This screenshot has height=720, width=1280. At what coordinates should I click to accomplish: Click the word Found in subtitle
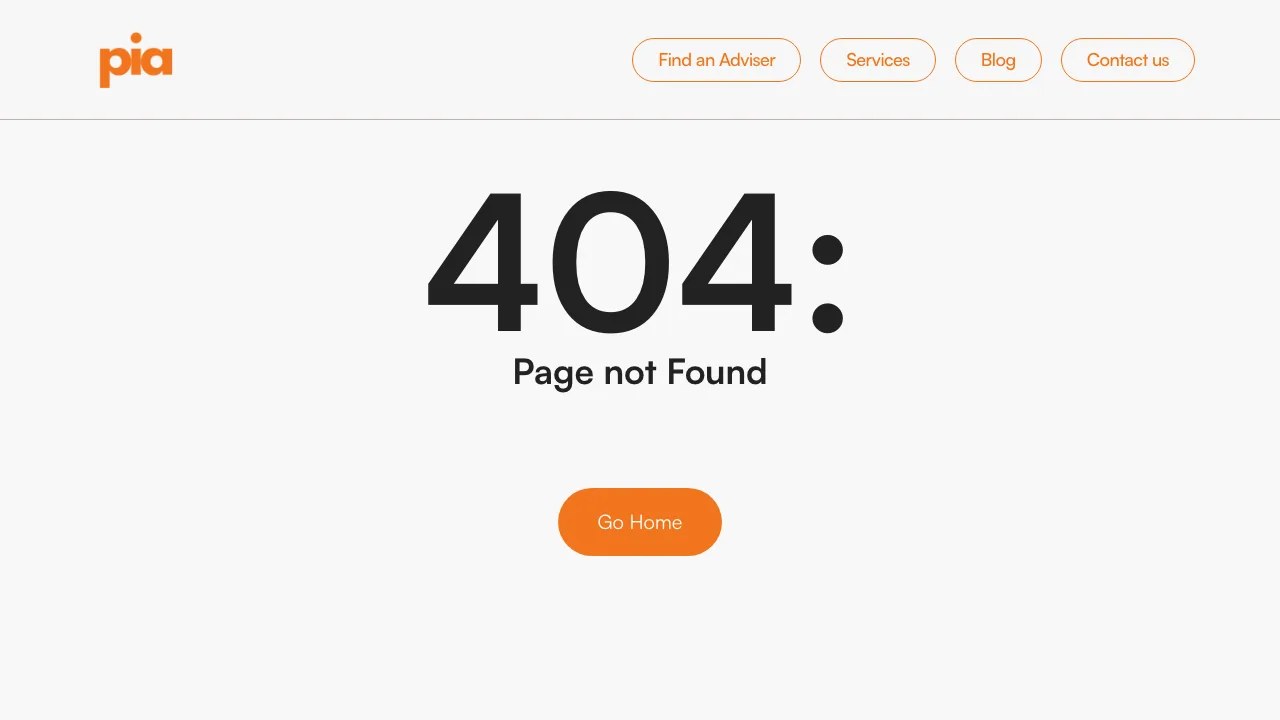(717, 372)
